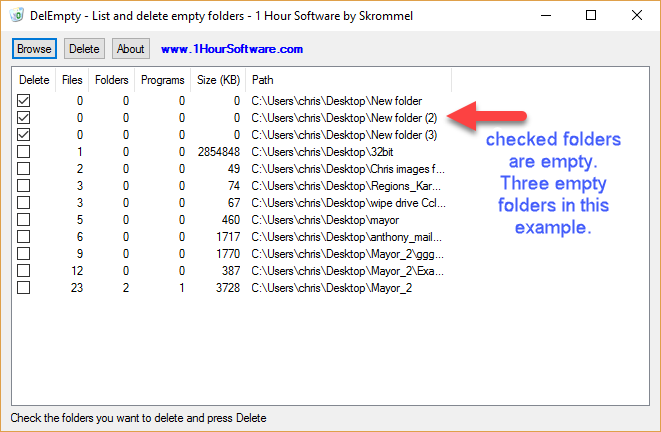Select path 'Desktop\Regions_Kar...'
This screenshot has width=661, height=432.
tap(346, 186)
